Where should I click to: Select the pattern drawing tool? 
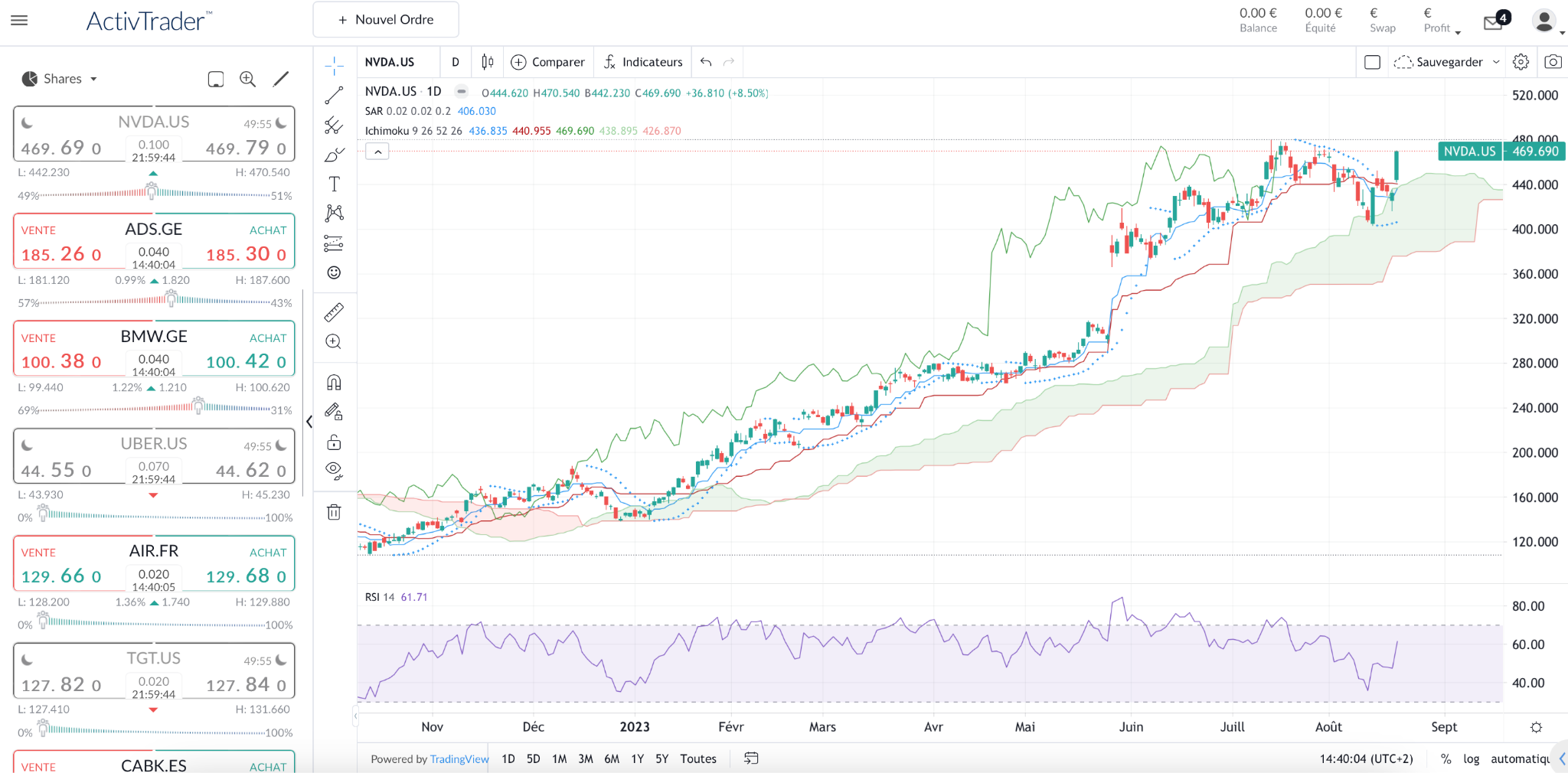[334, 213]
